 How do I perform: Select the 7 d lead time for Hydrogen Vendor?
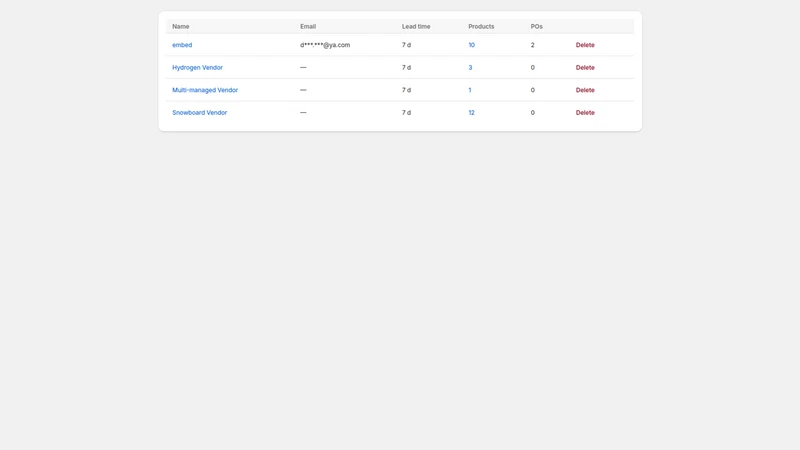pyautogui.click(x=406, y=67)
